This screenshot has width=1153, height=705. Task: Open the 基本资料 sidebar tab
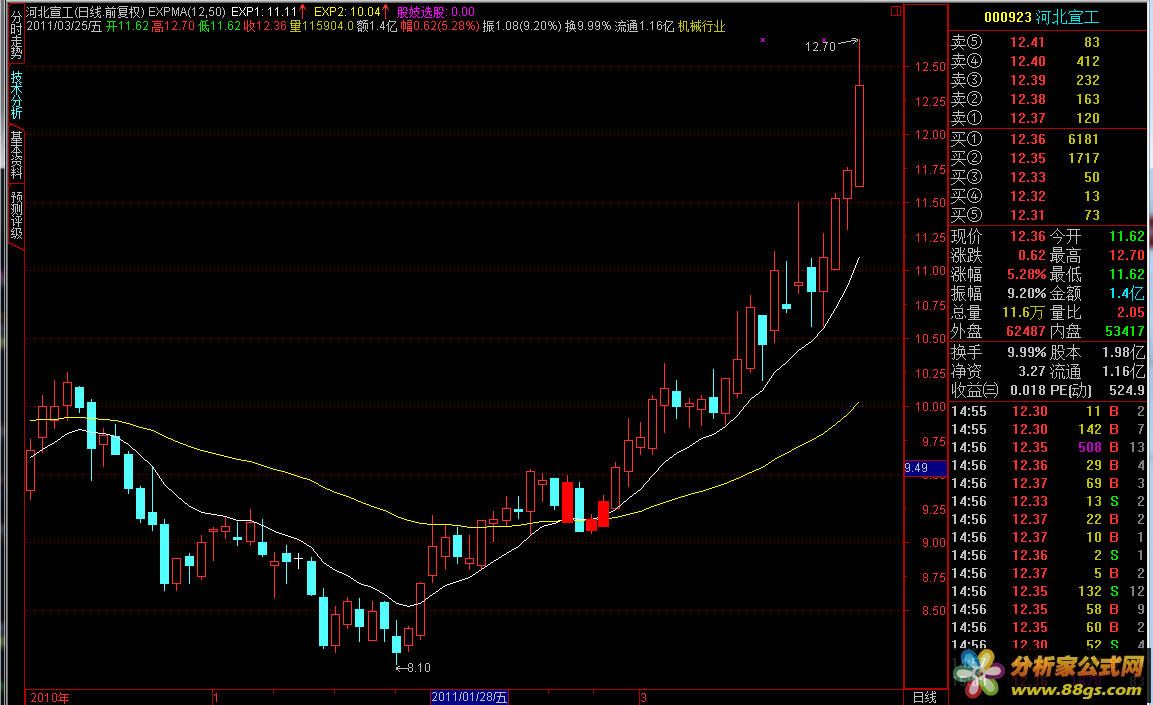[x=16, y=156]
